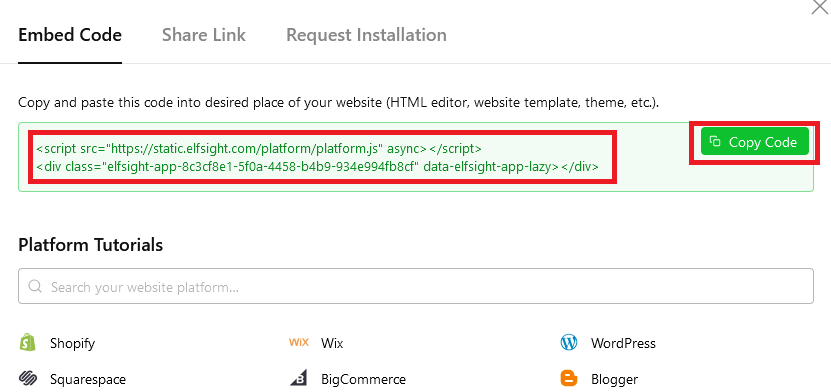Click the BigCommerce logo icon
The width and height of the screenshot is (831, 392).
point(298,379)
